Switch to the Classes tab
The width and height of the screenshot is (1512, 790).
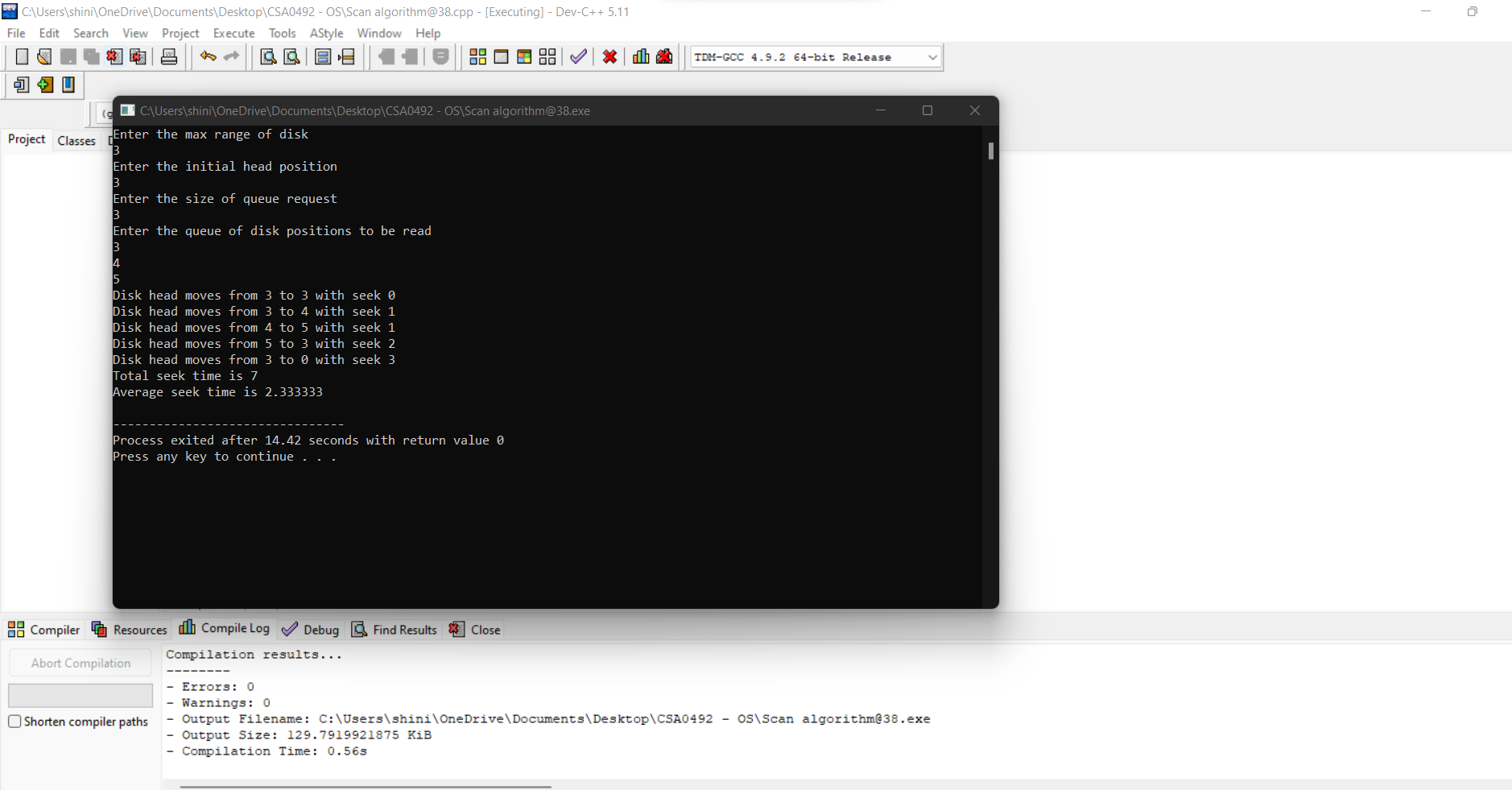coord(76,140)
